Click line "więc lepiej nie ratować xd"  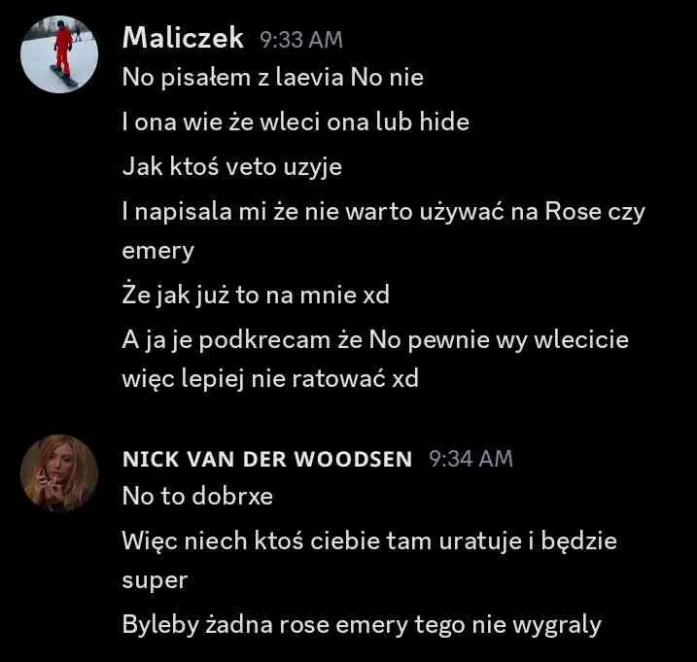coord(270,379)
